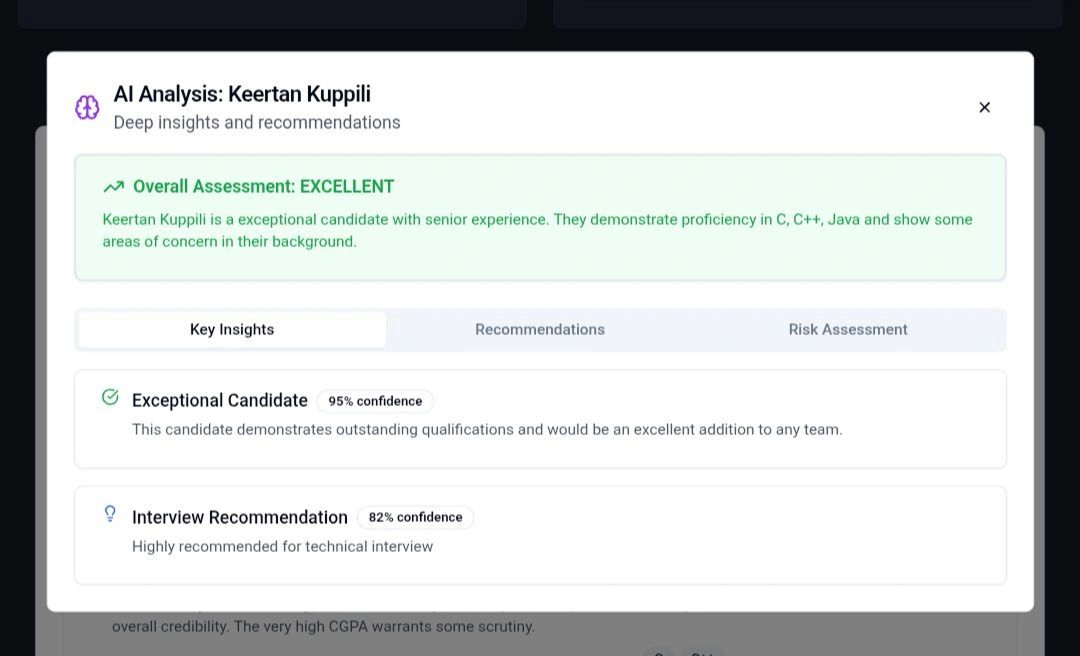Click the Exceptional Candidate heading
The height and width of the screenshot is (656, 1080).
[x=220, y=401]
